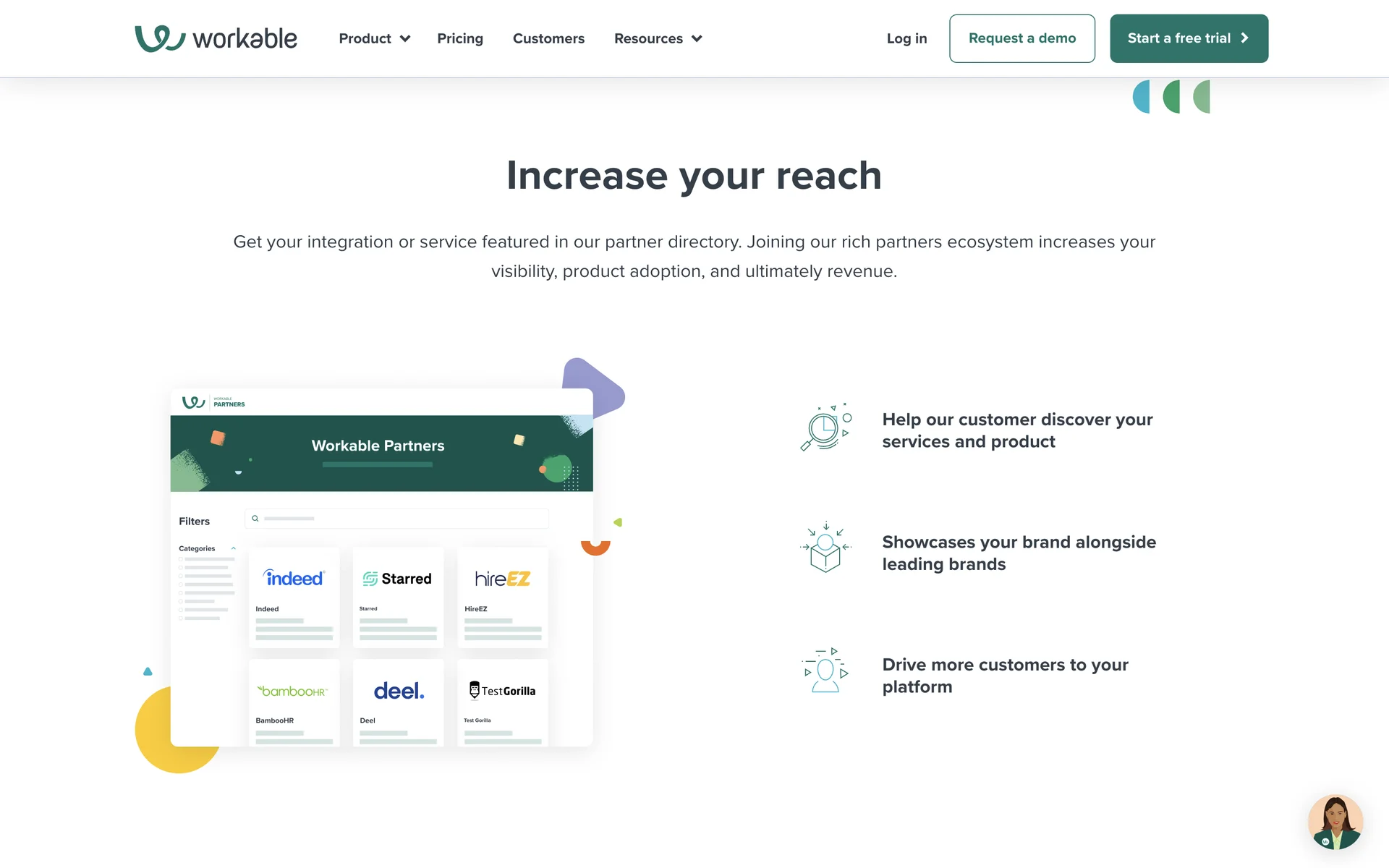Click the partner directory search field
1389x868 pixels.
(396, 519)
